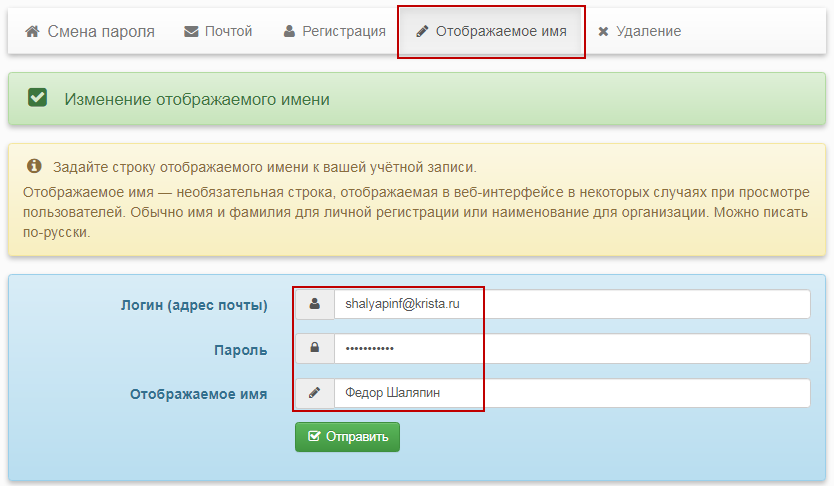Click the checkbox icon on the Отправить button

click(314, 437)
